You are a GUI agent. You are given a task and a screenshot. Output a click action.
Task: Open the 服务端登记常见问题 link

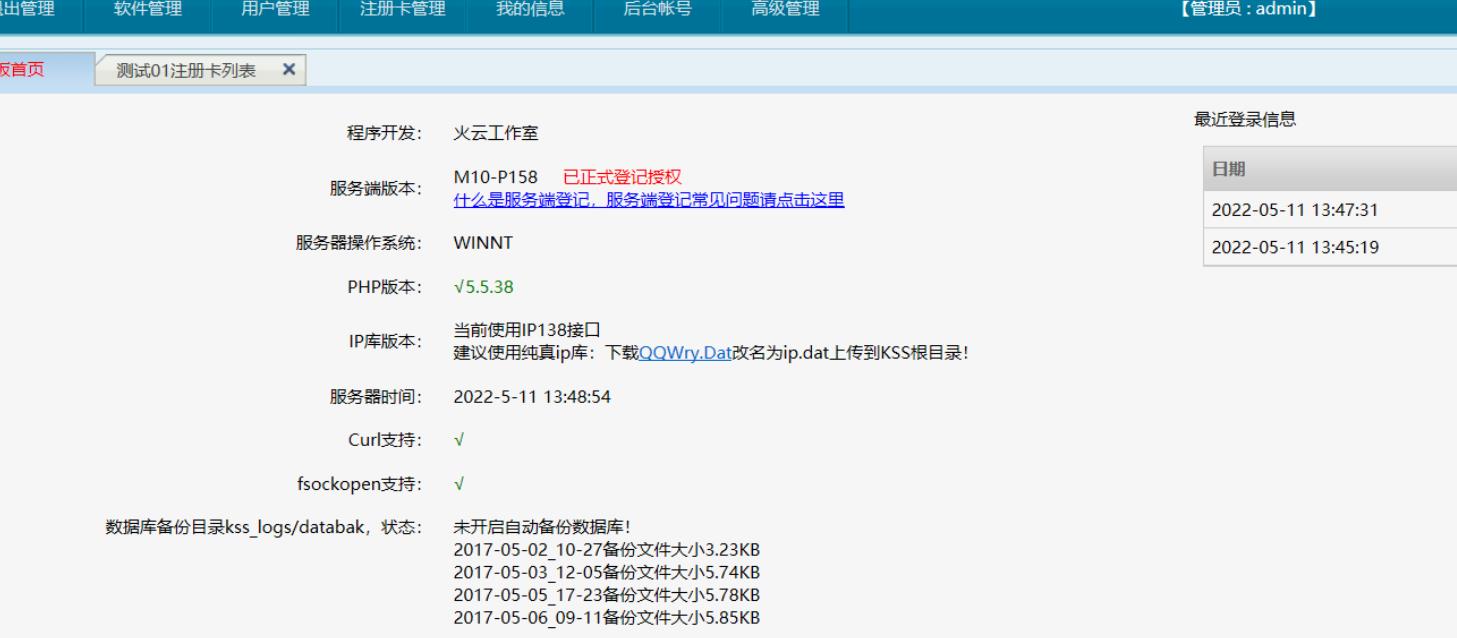click(x=649, y=200)
